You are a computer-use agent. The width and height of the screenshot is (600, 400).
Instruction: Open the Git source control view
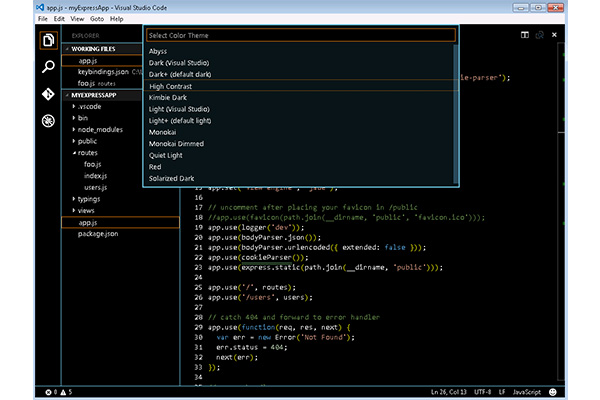tap(48, 94)
